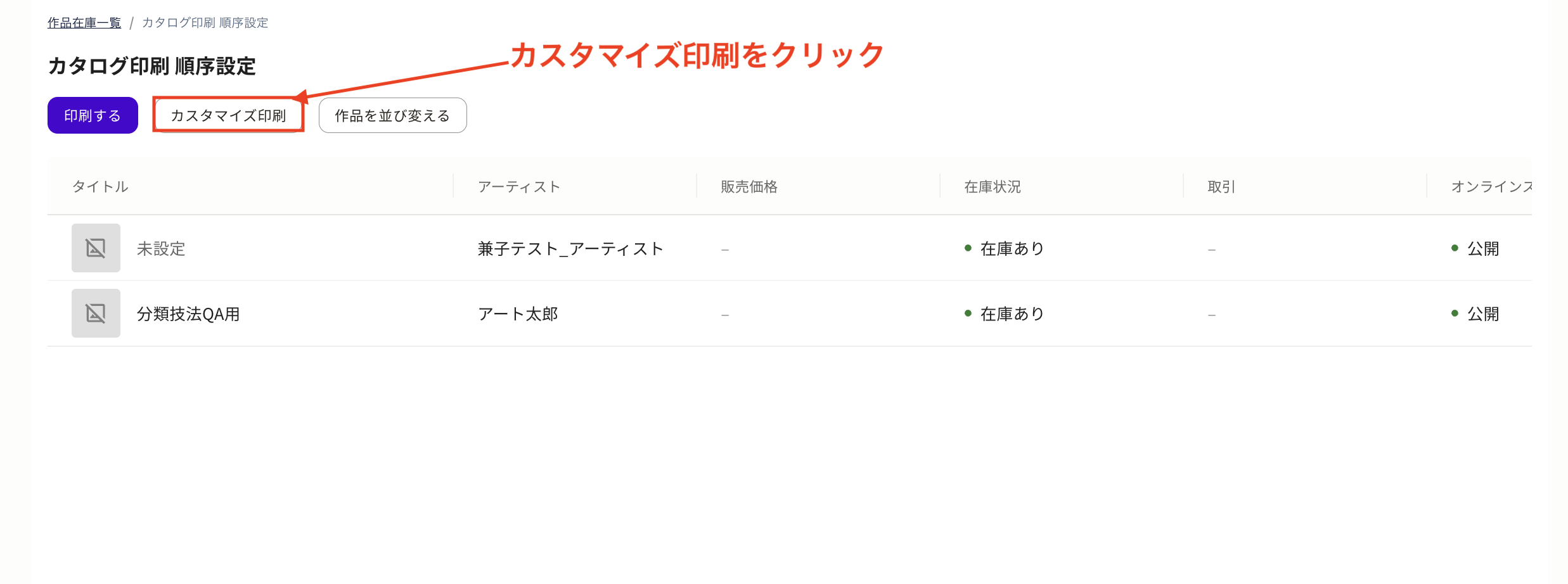This screenshot has width=1568, height=584.
Task: Click the no-image placeholder icon for 分類技法QA用
Action: coord(95,313)
